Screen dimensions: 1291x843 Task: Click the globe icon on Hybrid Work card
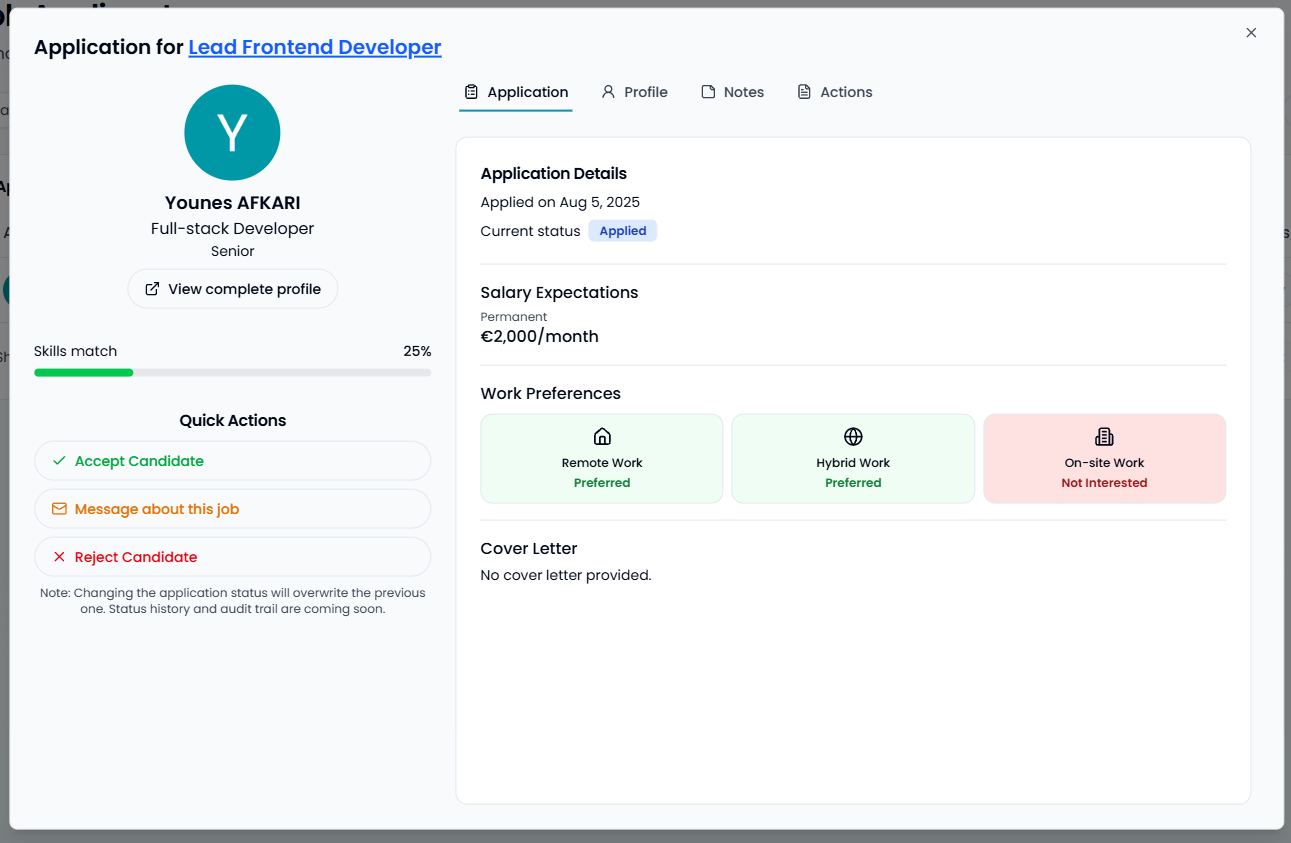tap(852, 436)
